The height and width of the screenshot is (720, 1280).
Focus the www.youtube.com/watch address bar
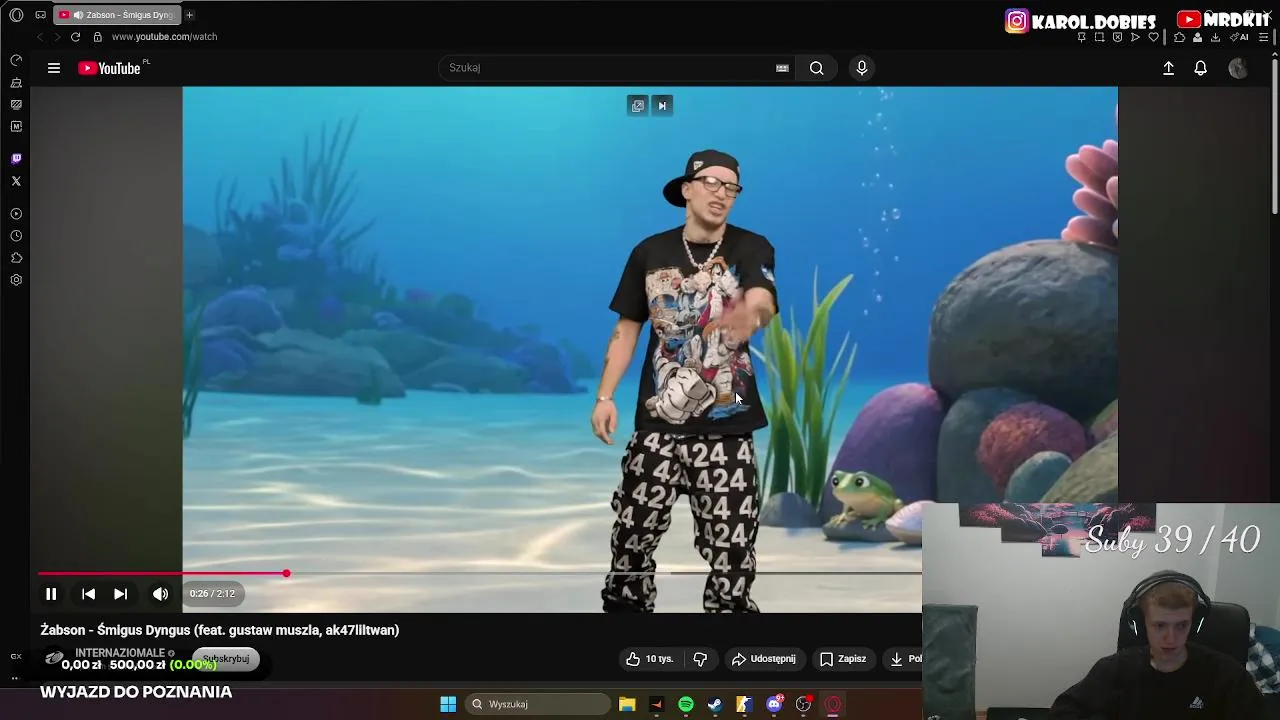[164, 37]
